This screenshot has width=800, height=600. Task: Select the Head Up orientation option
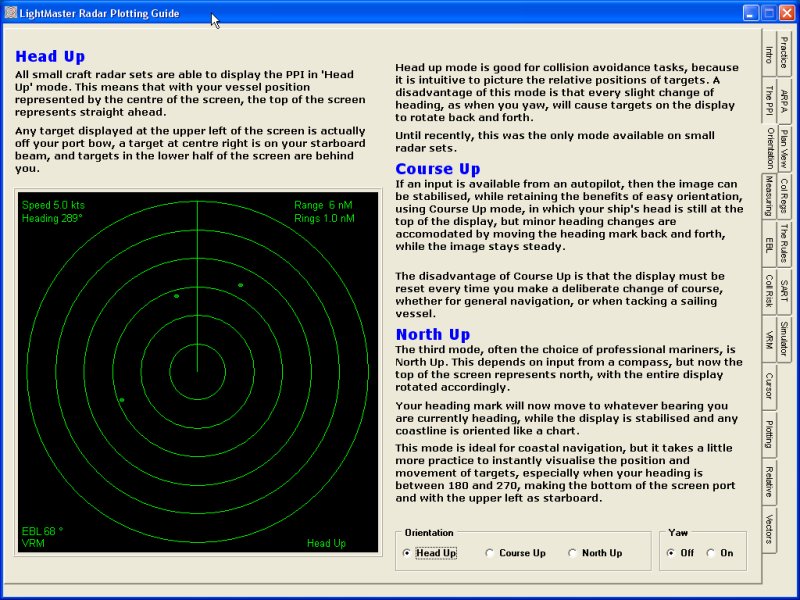click(x=406, y=553)
